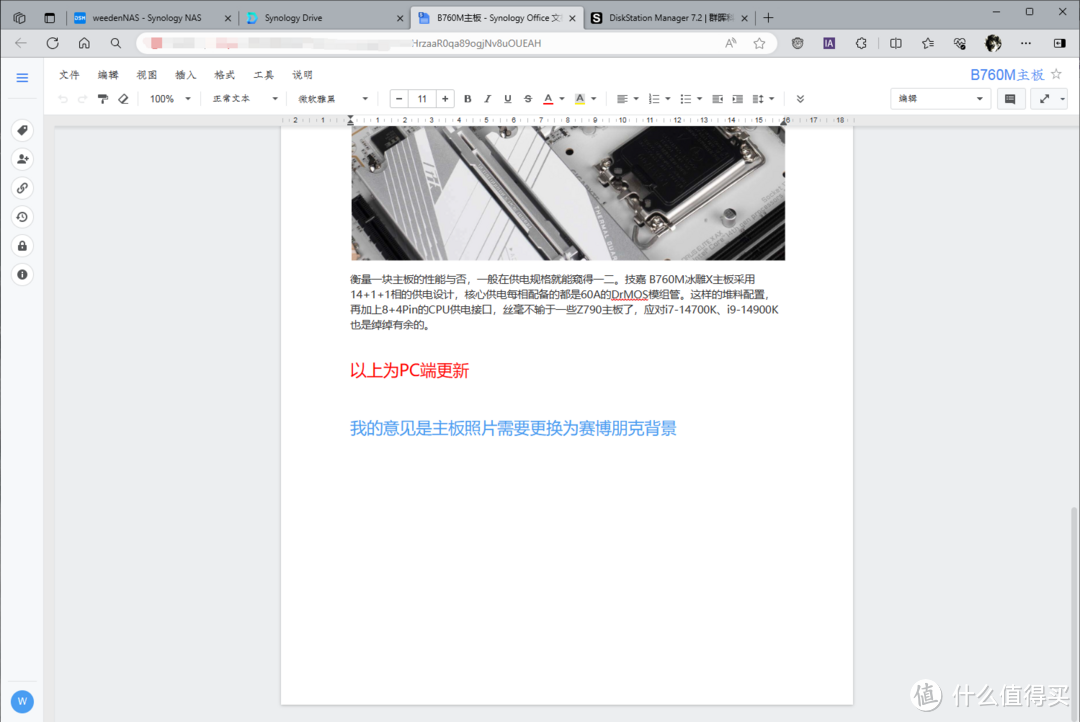
Task: Open the 说明 help menu
Action: (x=302, y=74)
